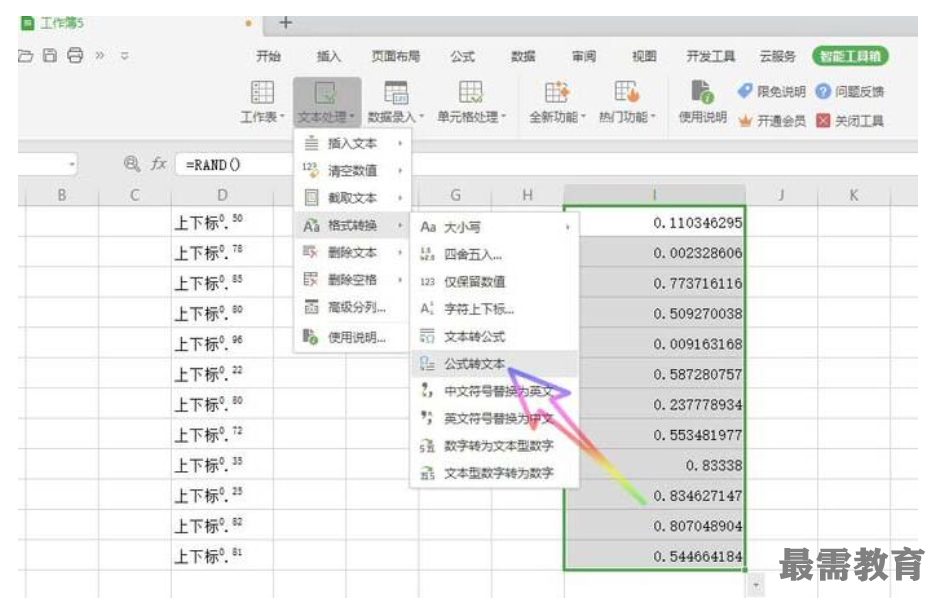The width and height of the screenshot is (931, 604).
Task: Click the open folder icon in quick toolbar
Action: (x=26, y=56)
